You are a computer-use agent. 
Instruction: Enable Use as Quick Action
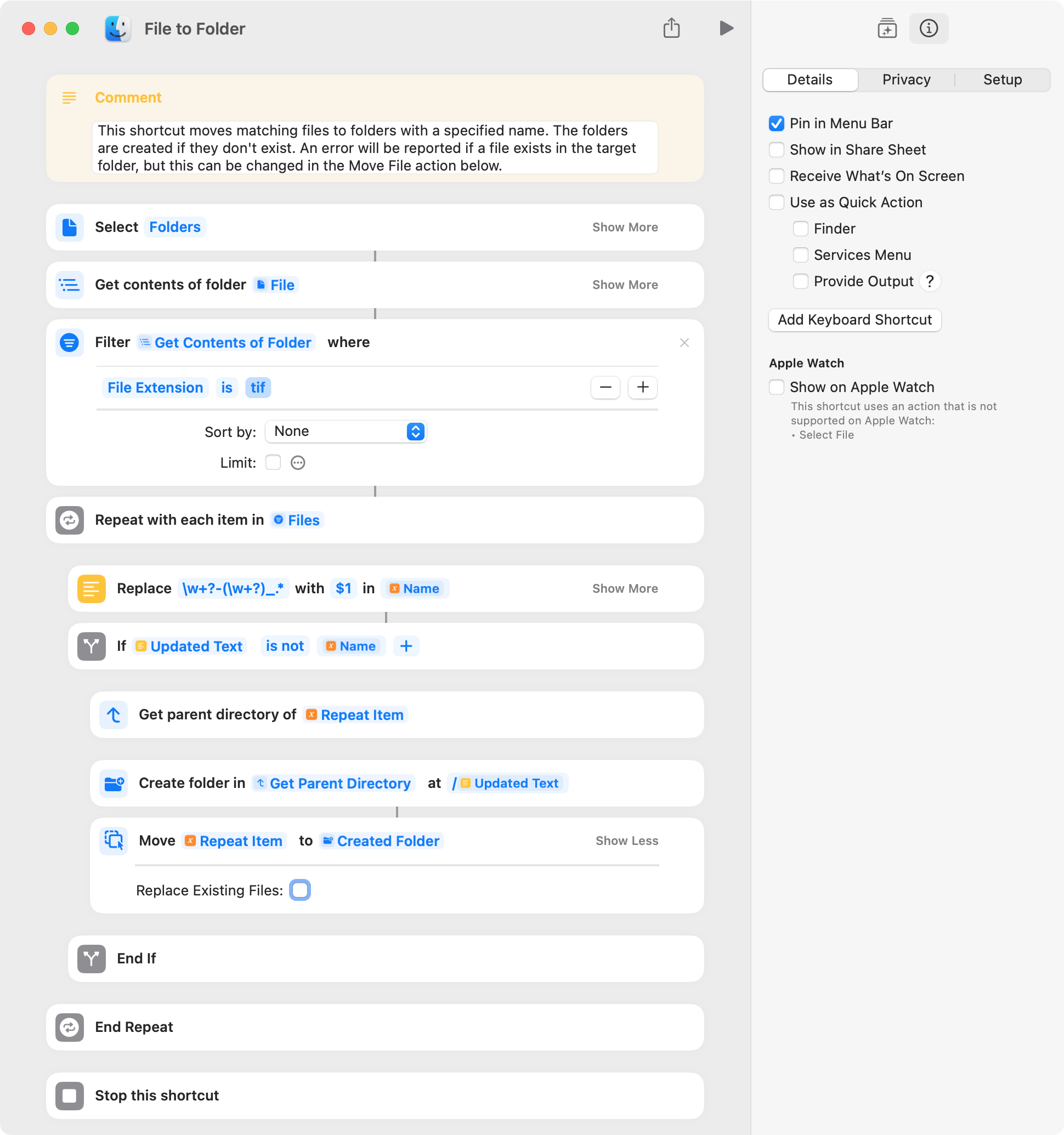776,202
